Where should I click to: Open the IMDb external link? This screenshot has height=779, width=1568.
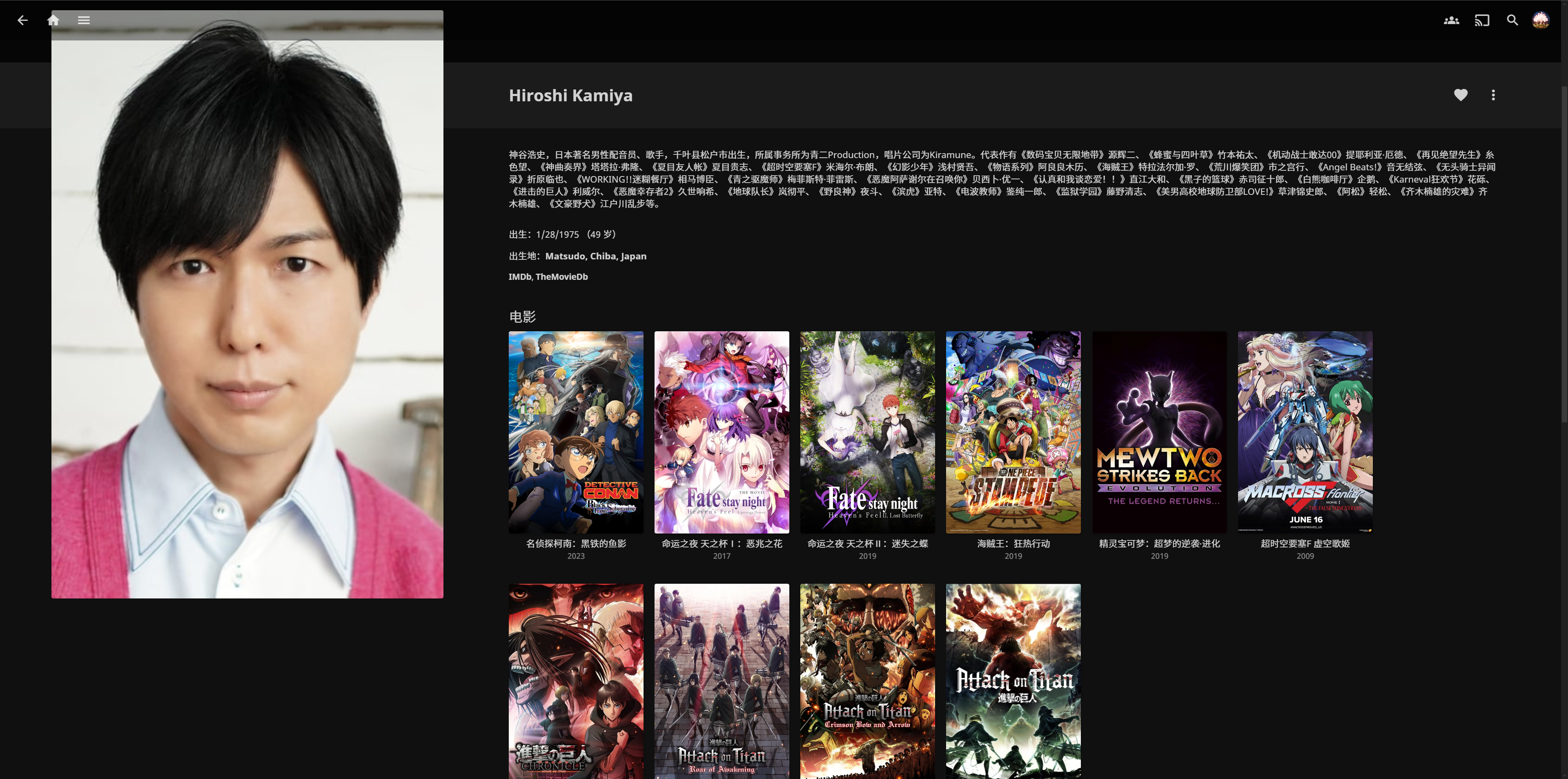[519, 277]
